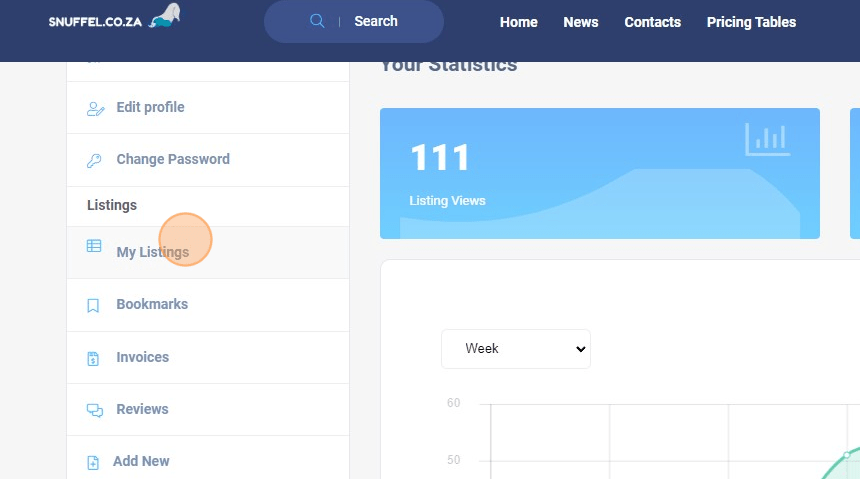Select the Change Password link

pos(173,159)
